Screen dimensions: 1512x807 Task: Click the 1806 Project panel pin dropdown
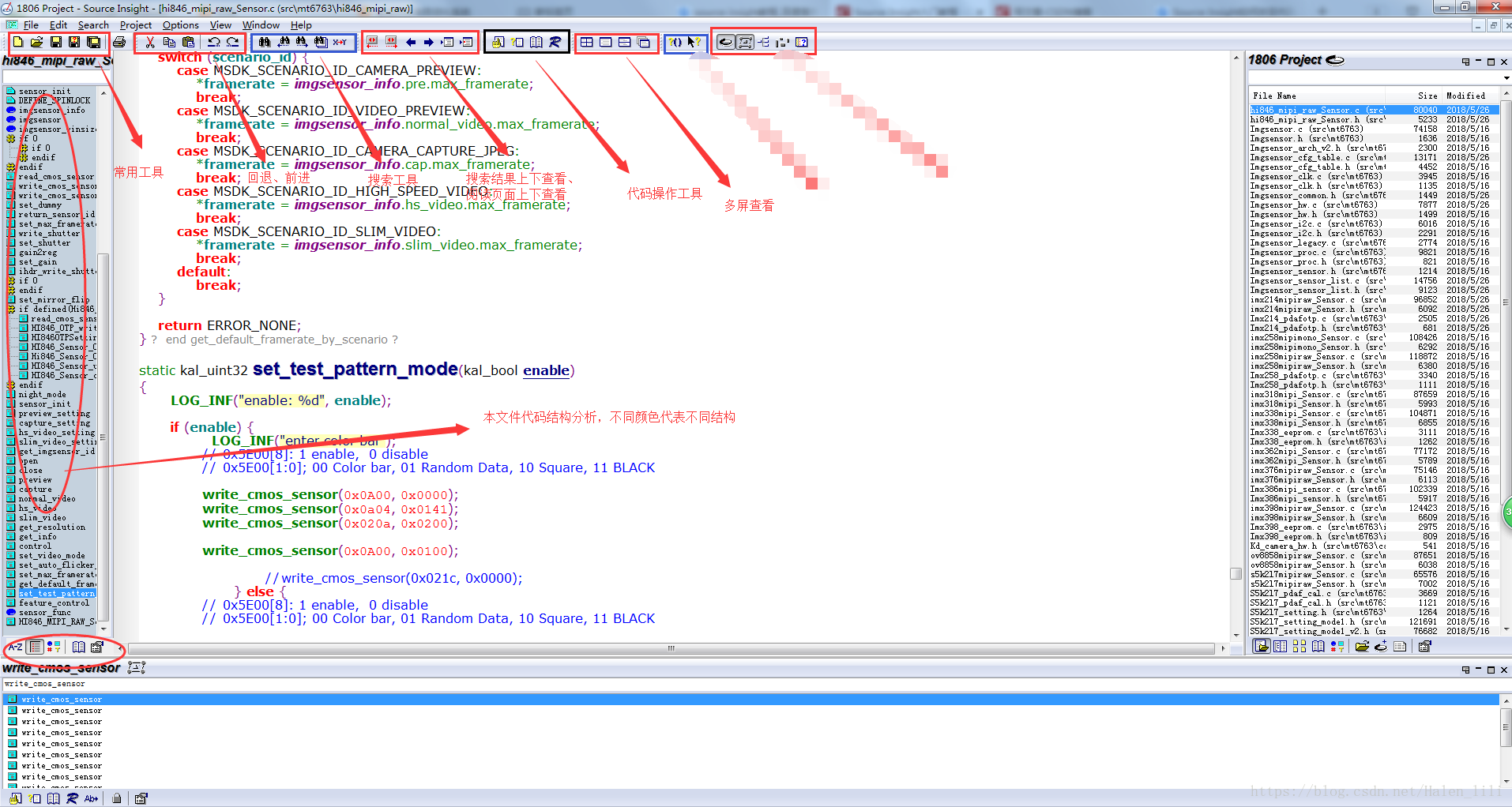(x=1466, y=62)
